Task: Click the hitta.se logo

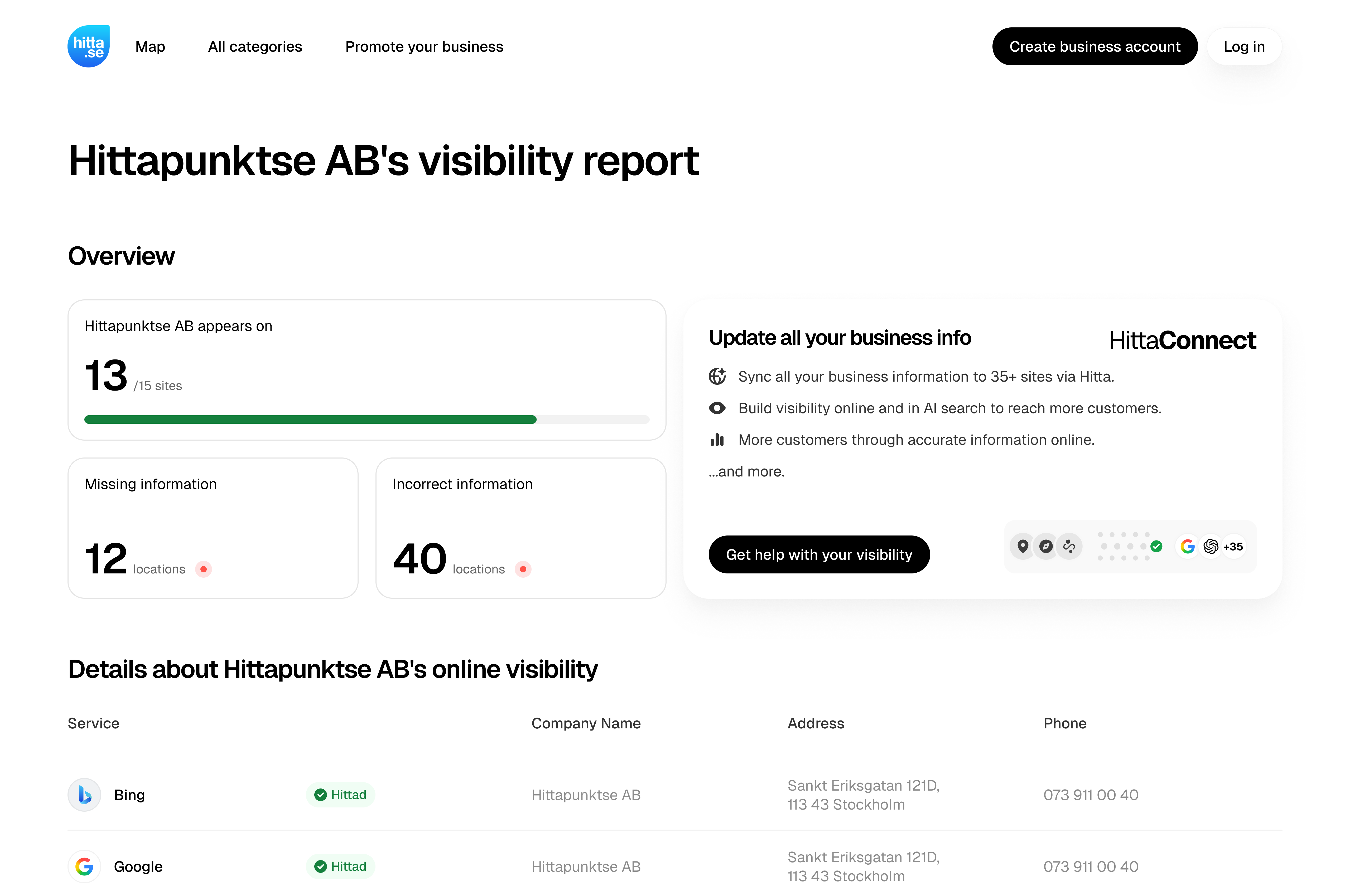Action: coord(89,46)
